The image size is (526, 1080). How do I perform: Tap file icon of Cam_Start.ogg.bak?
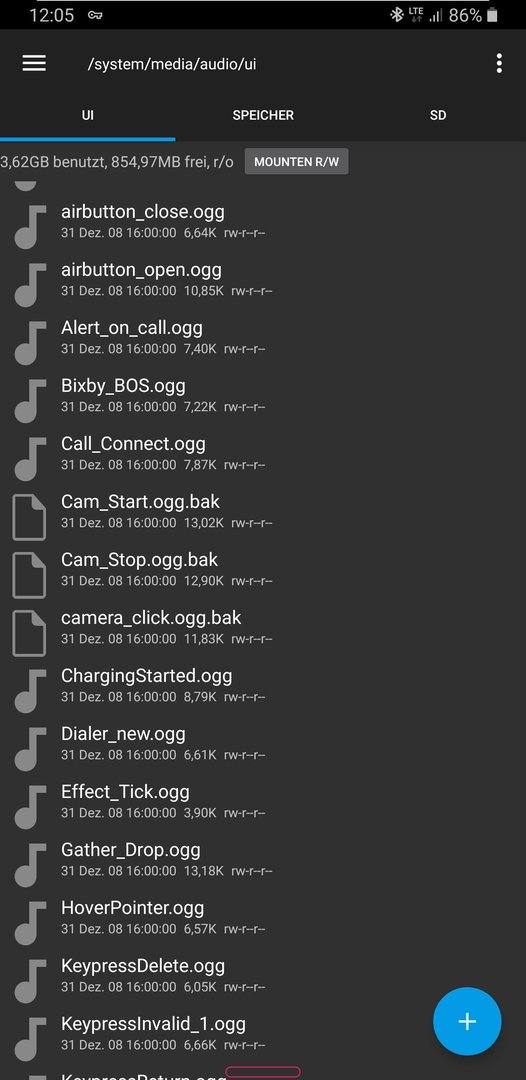click(x=30, y=517)
